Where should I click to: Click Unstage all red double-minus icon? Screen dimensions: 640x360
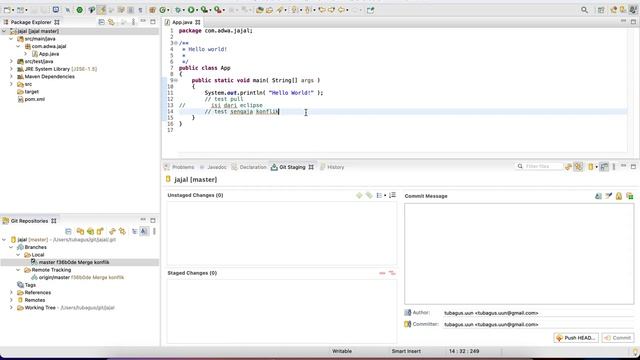392,273
